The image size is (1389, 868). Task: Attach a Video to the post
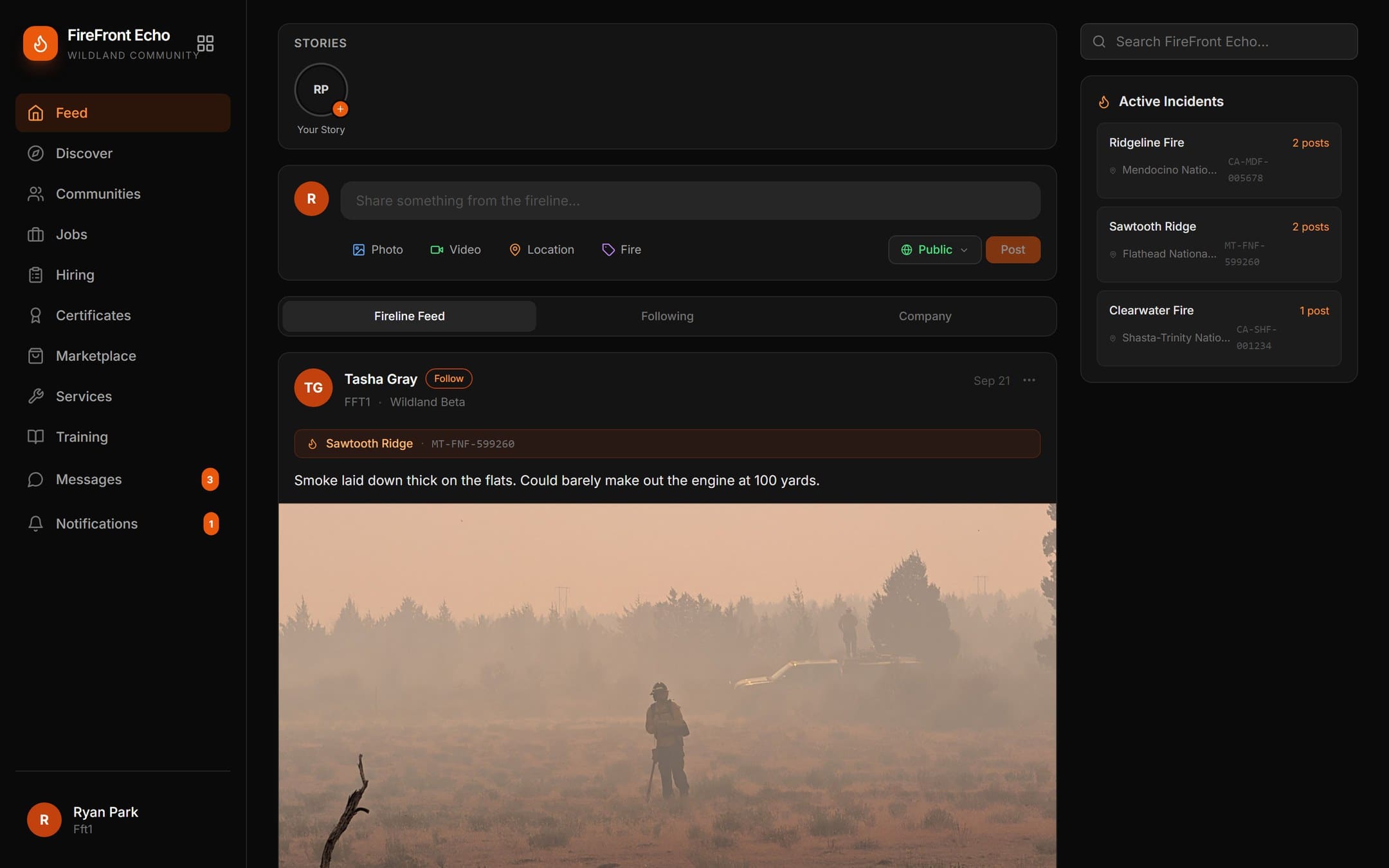coord(455,249)
